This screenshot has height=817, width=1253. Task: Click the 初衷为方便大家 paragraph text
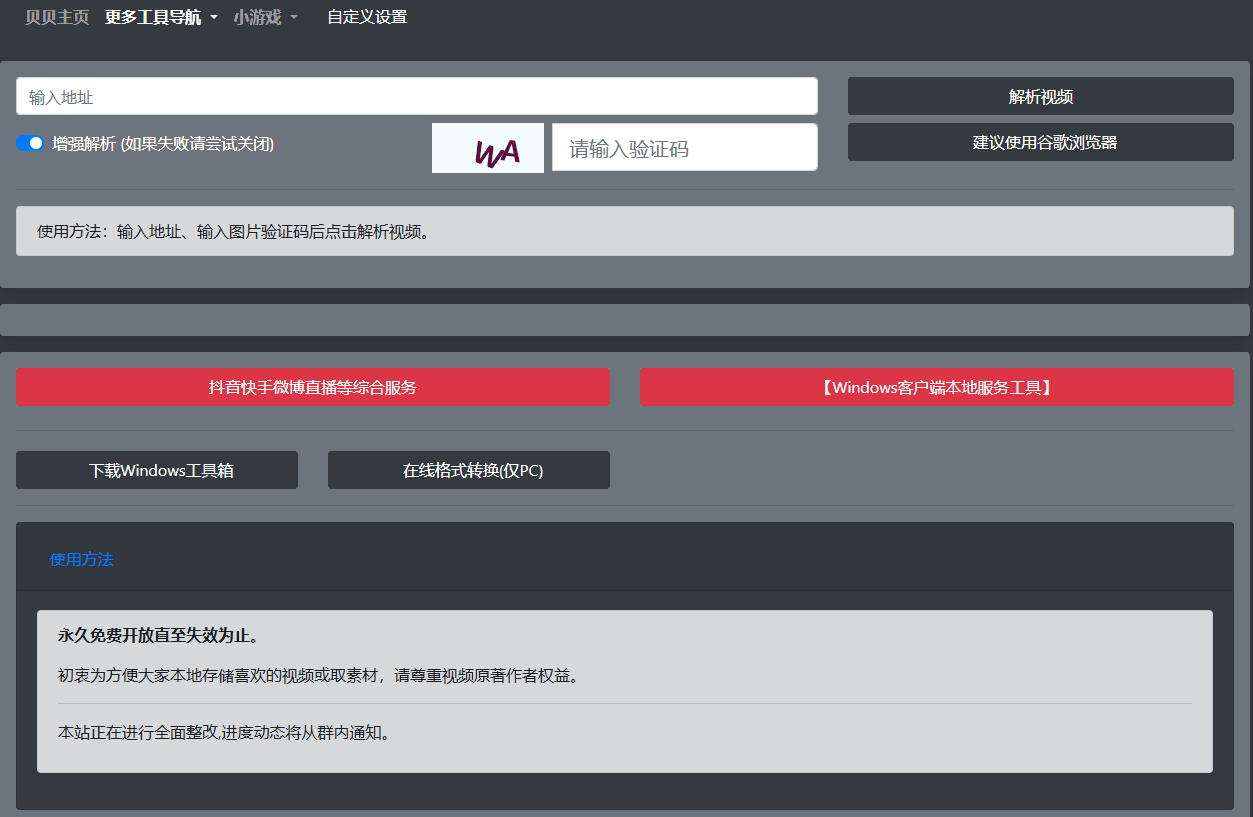click(318, 675)
